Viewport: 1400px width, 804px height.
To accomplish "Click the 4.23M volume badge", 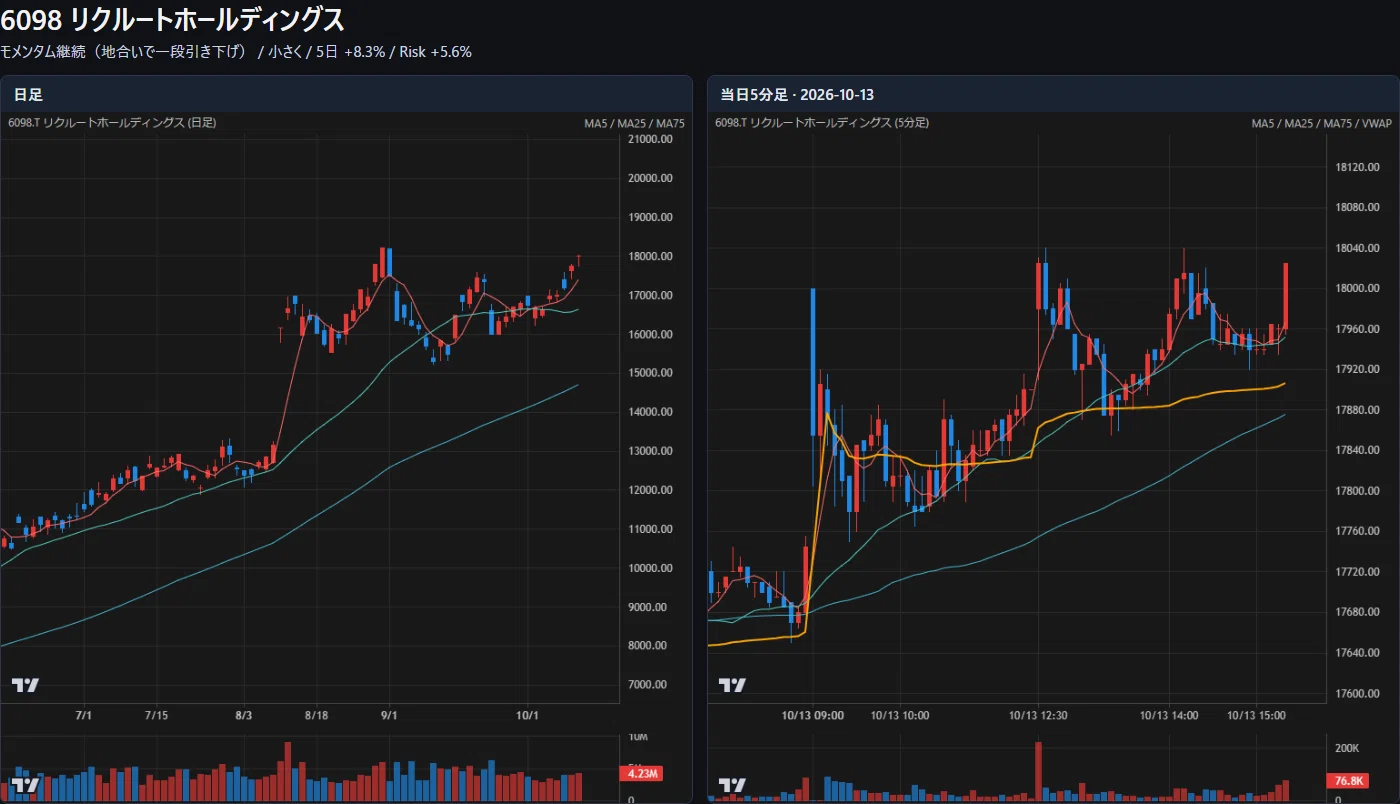I will 641,773.
